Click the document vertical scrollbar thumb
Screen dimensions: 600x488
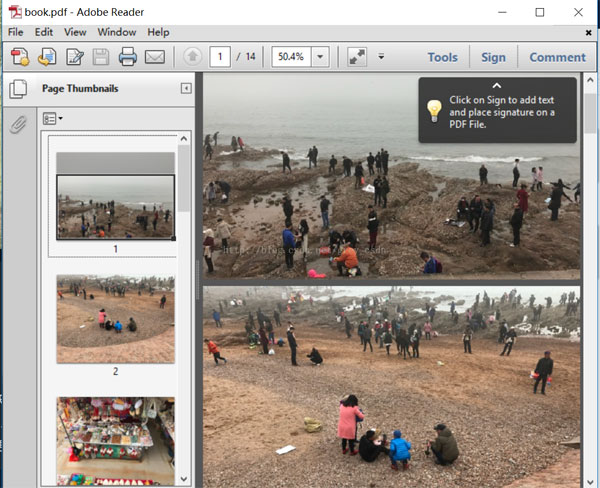pos(590,114)
